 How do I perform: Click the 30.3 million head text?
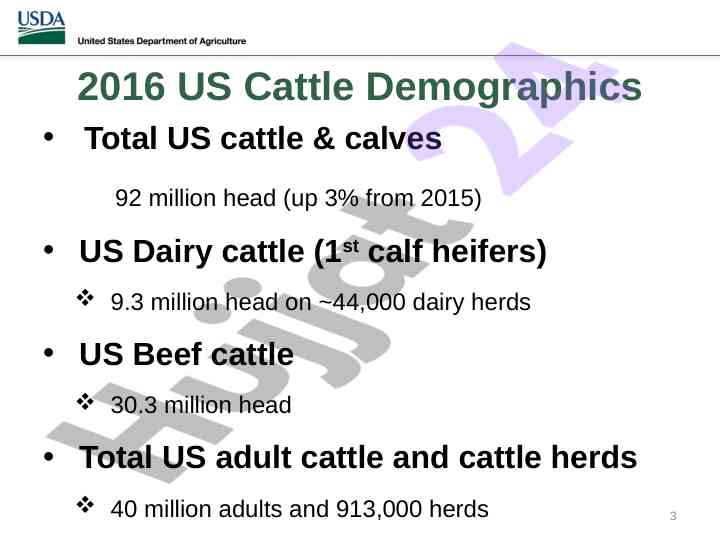(201, 405)
